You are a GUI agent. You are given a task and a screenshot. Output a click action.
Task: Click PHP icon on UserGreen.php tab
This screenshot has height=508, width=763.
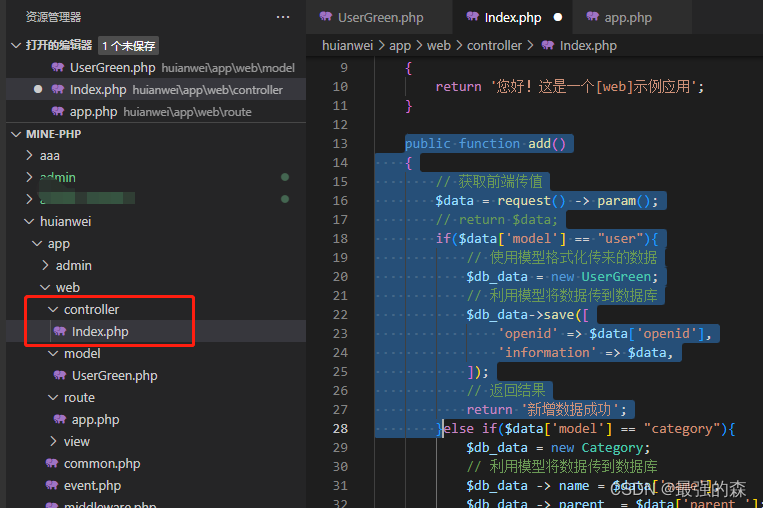tap(326, 17)
